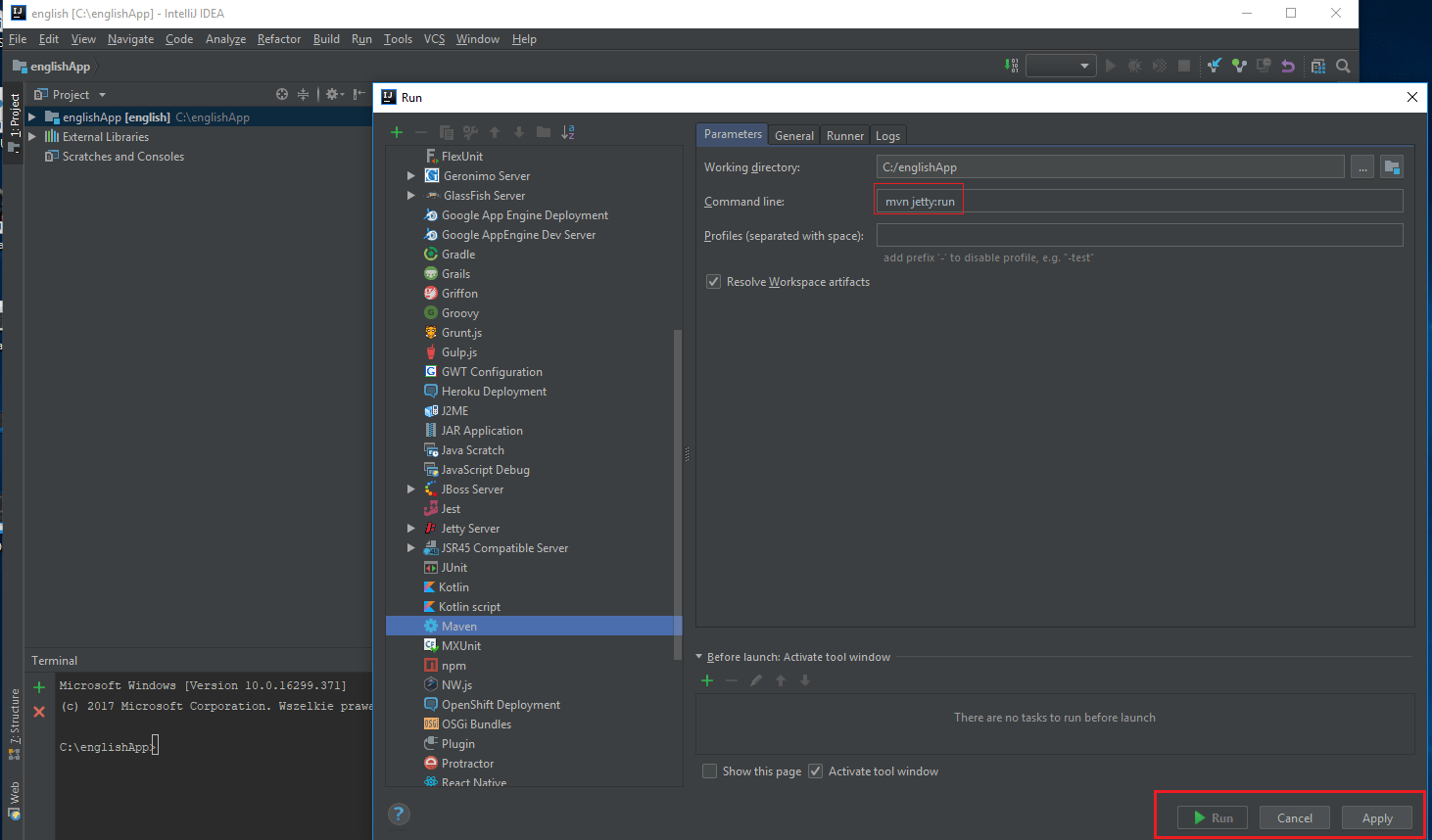Image resolution: width=1432 pixels, height=840 pixels.
Task: Add a new run configuration with the plus icon
Action: click(x=397, y=131)
